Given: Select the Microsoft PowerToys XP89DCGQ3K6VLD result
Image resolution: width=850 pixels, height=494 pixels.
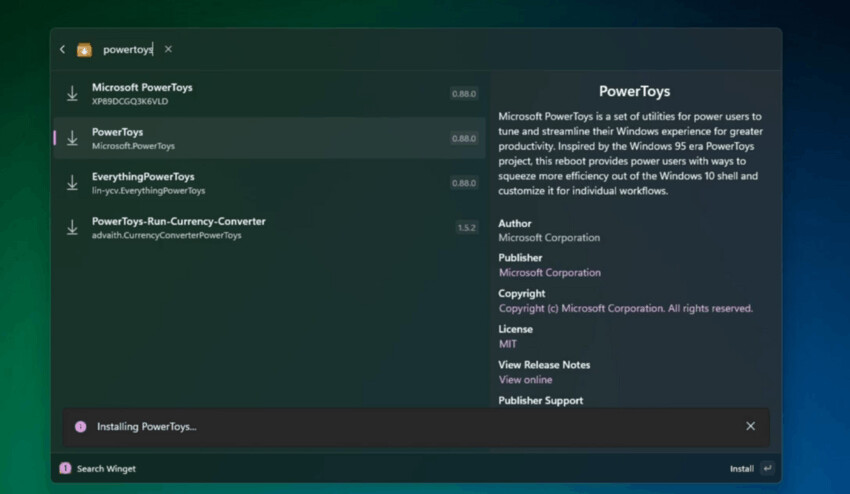Looking at the screenshot, I should [269, 94].
